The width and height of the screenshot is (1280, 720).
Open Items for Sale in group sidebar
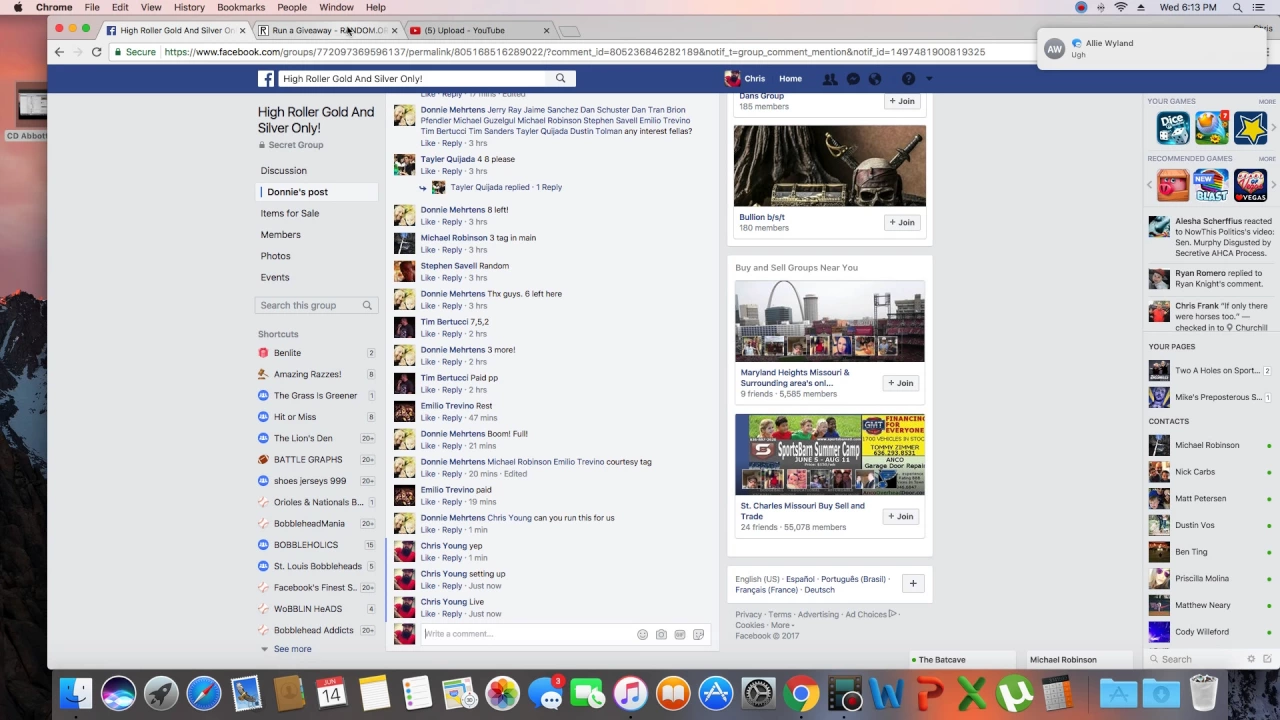pyautogui.click(x=290, y=213)
